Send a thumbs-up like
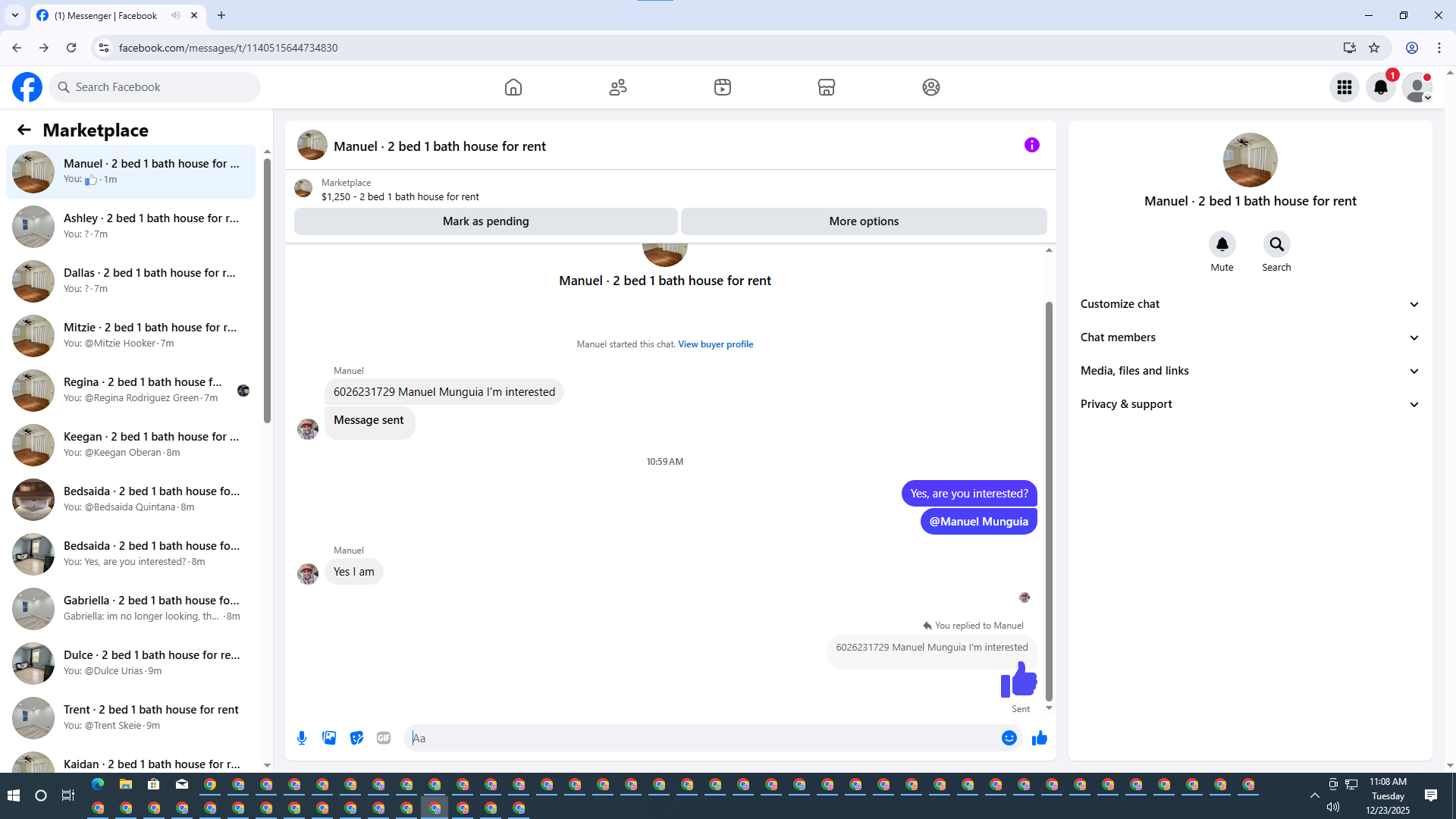This screenshot has height=819, width=1456. 1039,738
